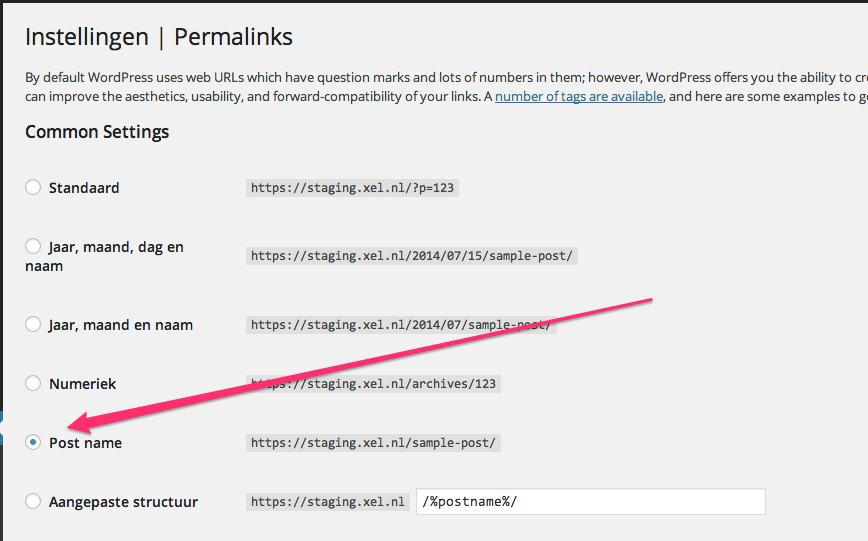868x541 pixels.
Task: Click the 'Aangepaste structuur' label text
Action: (x=123, y=502)
